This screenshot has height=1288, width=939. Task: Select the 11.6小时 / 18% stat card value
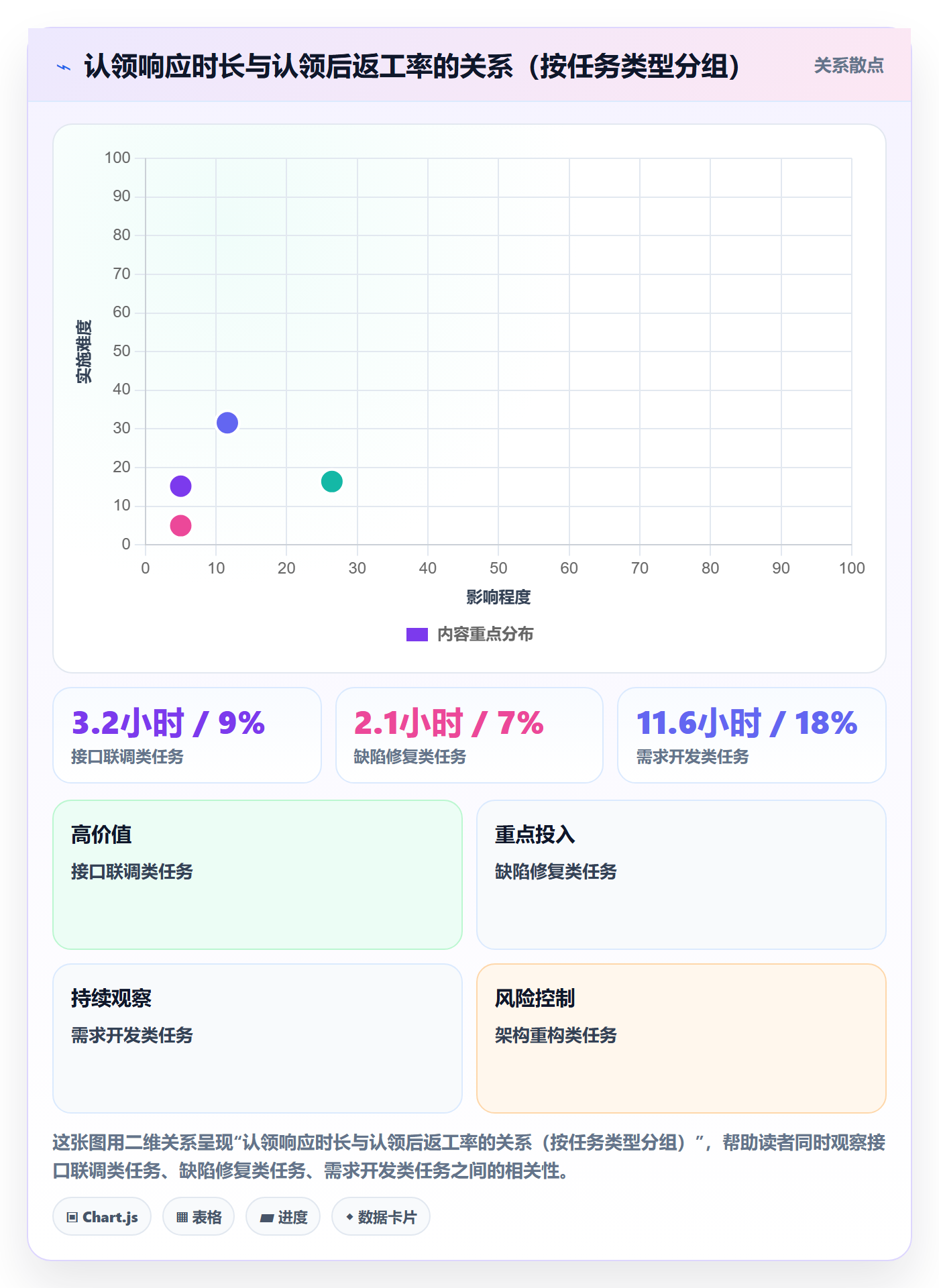[x=747, y=723]
